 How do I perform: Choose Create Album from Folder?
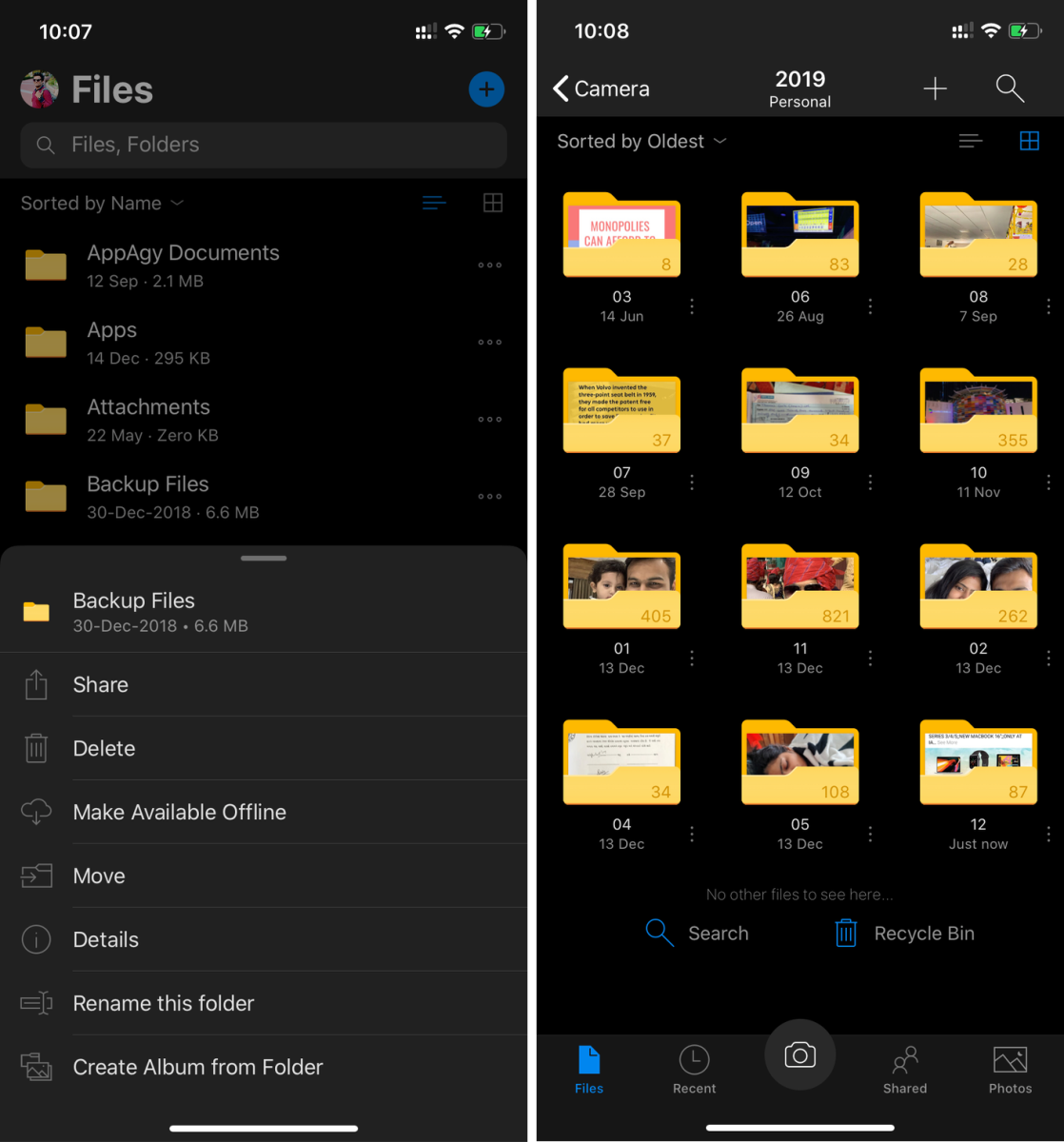[264, 1067]
